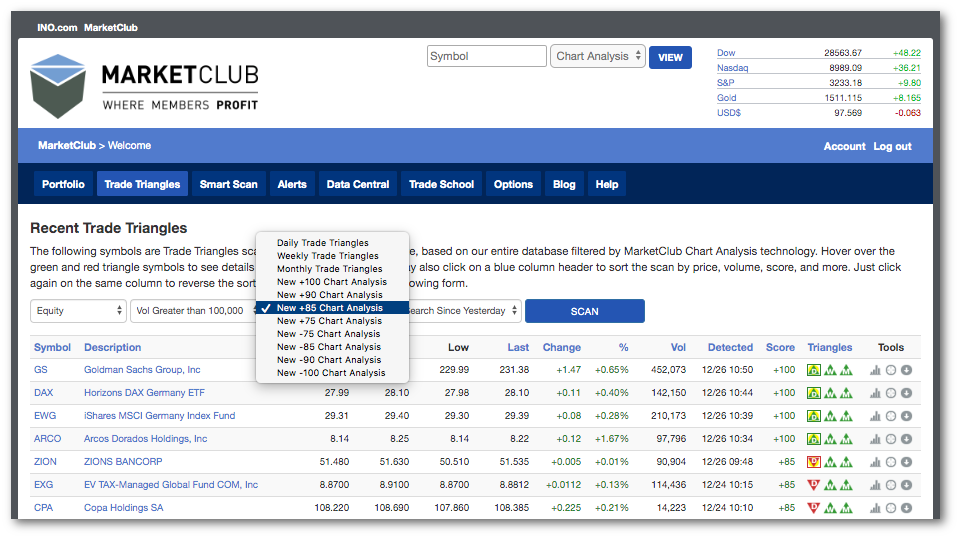Open the bar chart tool for GS
This screenshot has width=959, height=538.
[875, 370]
